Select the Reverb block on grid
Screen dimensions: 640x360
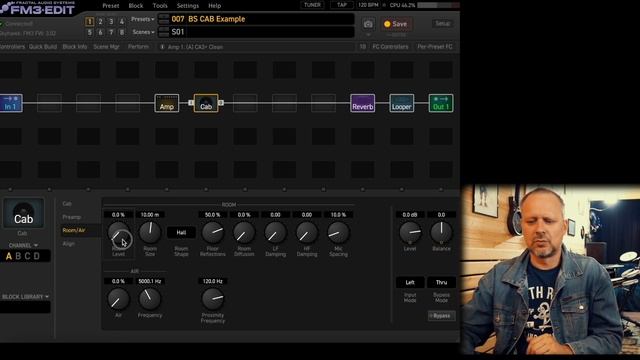[362, 103]
